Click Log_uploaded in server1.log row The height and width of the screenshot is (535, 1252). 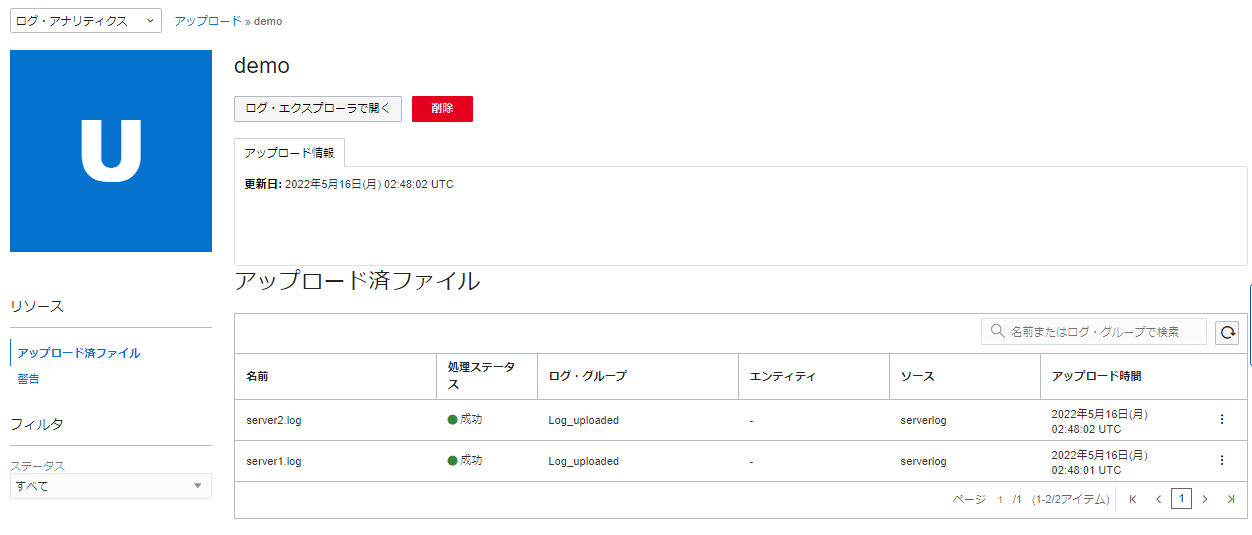tap(584, 461)
